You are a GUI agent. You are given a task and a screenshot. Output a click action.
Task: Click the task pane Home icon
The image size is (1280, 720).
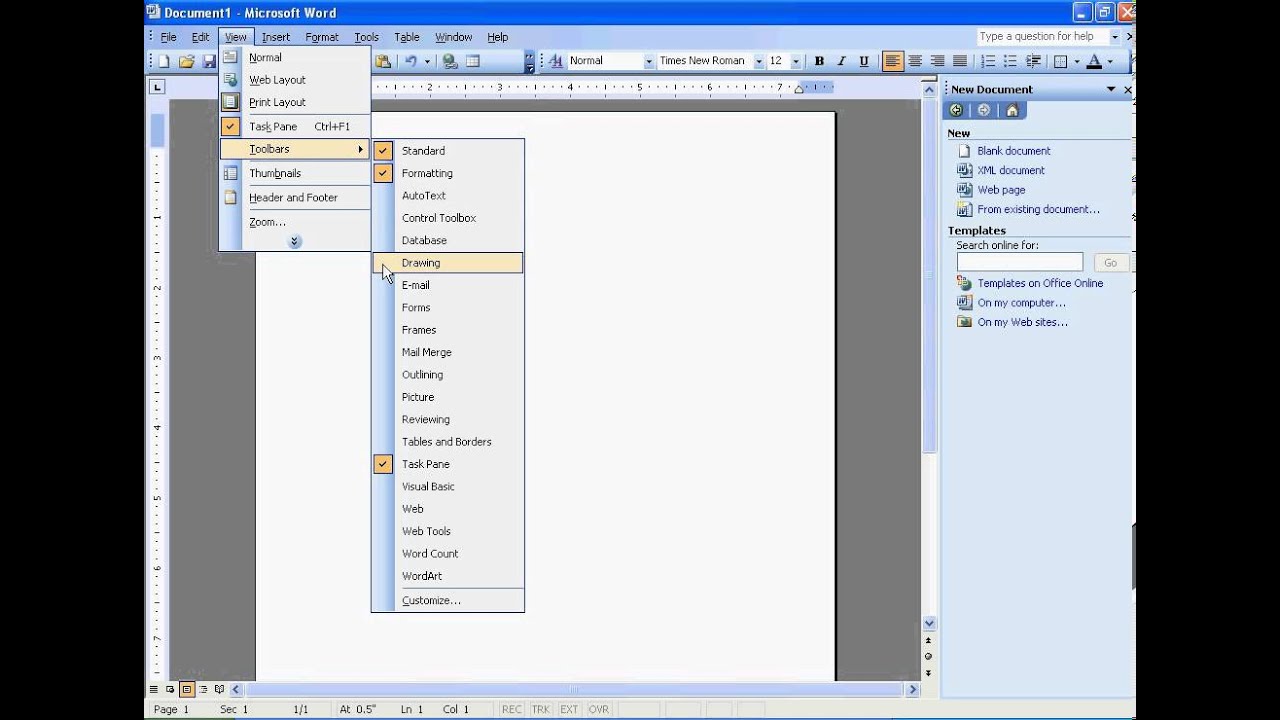tap(1012, 111)
